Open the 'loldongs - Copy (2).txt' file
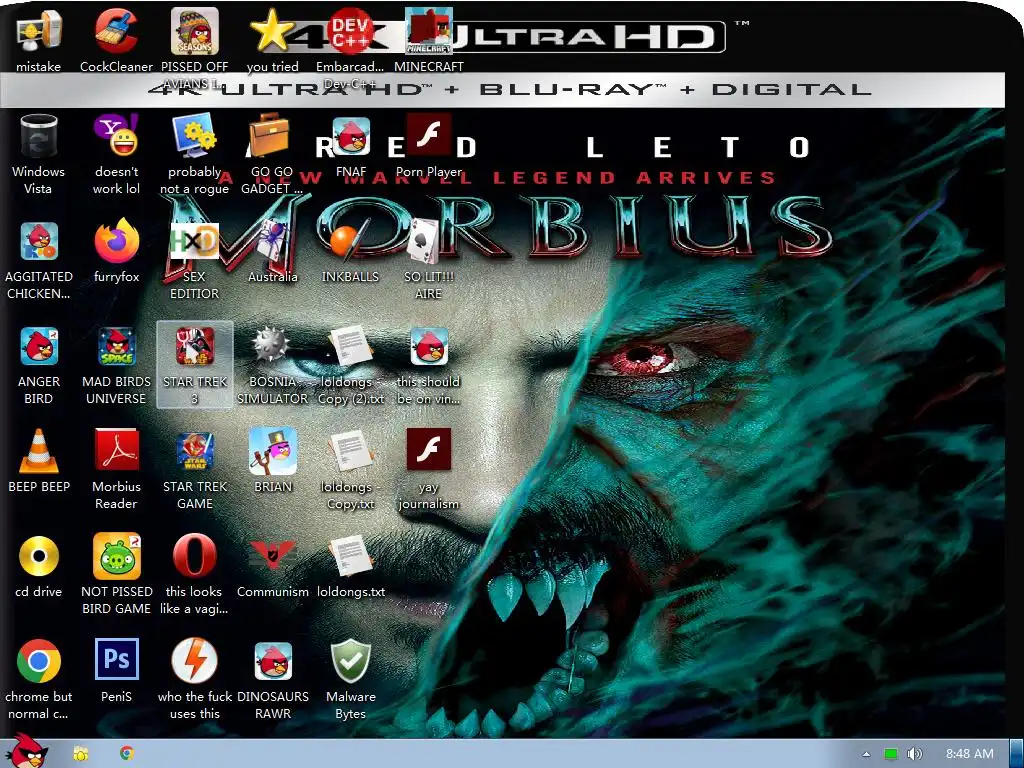Viewport: 1024px width, 768px height. (x=351, y=346)
